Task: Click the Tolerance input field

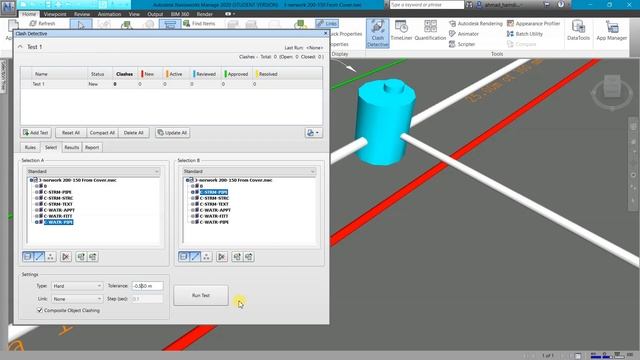Action: 147,286
